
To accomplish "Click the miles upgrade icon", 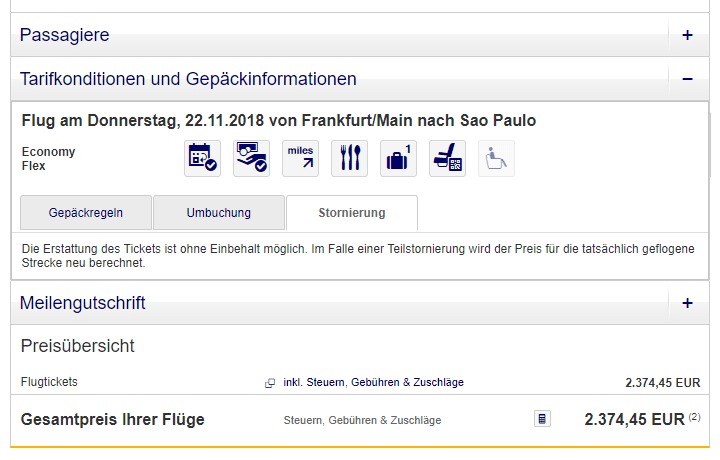I will [300, 158].
